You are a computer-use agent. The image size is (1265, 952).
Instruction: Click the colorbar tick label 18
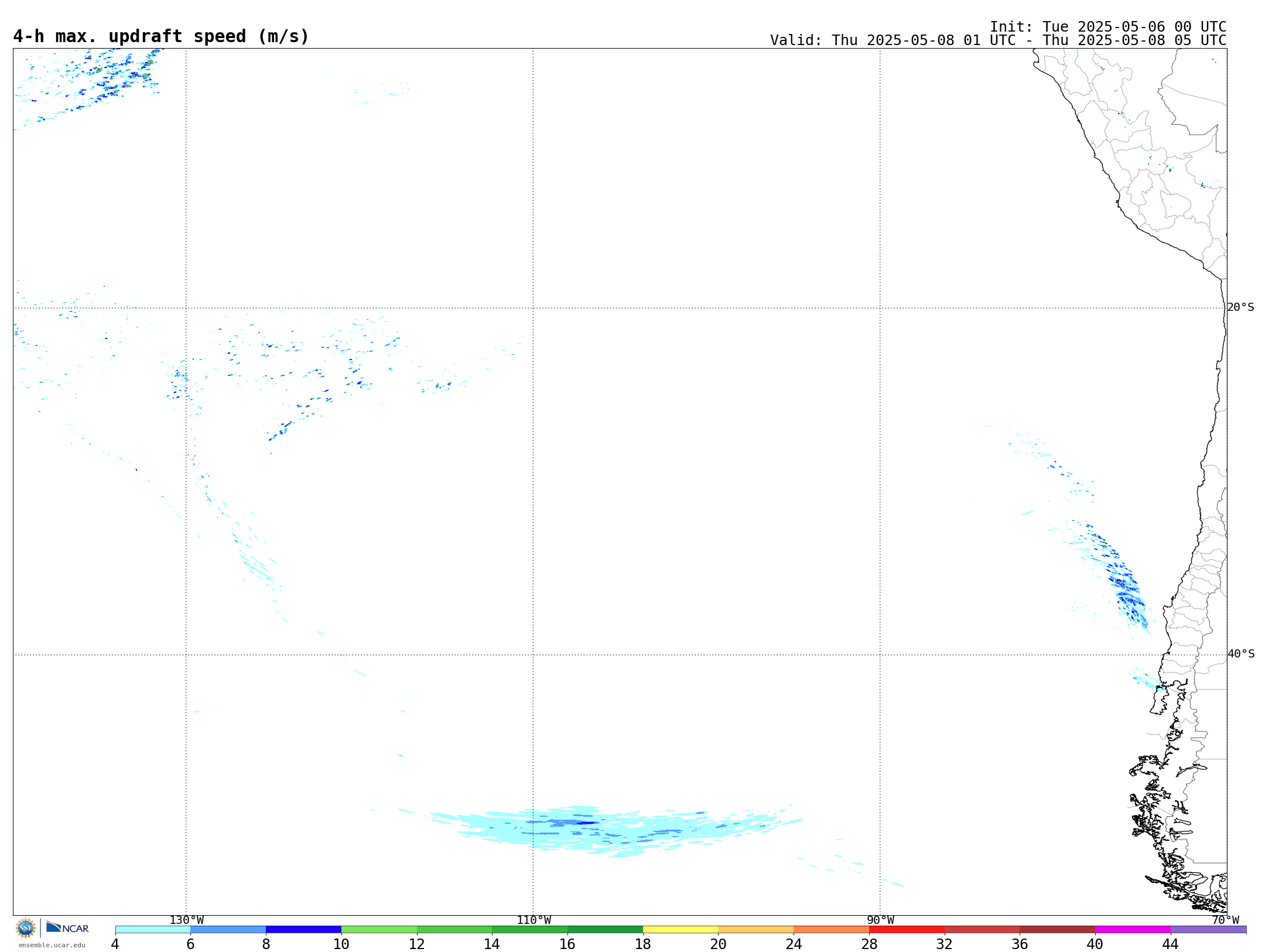pos(643,944)
